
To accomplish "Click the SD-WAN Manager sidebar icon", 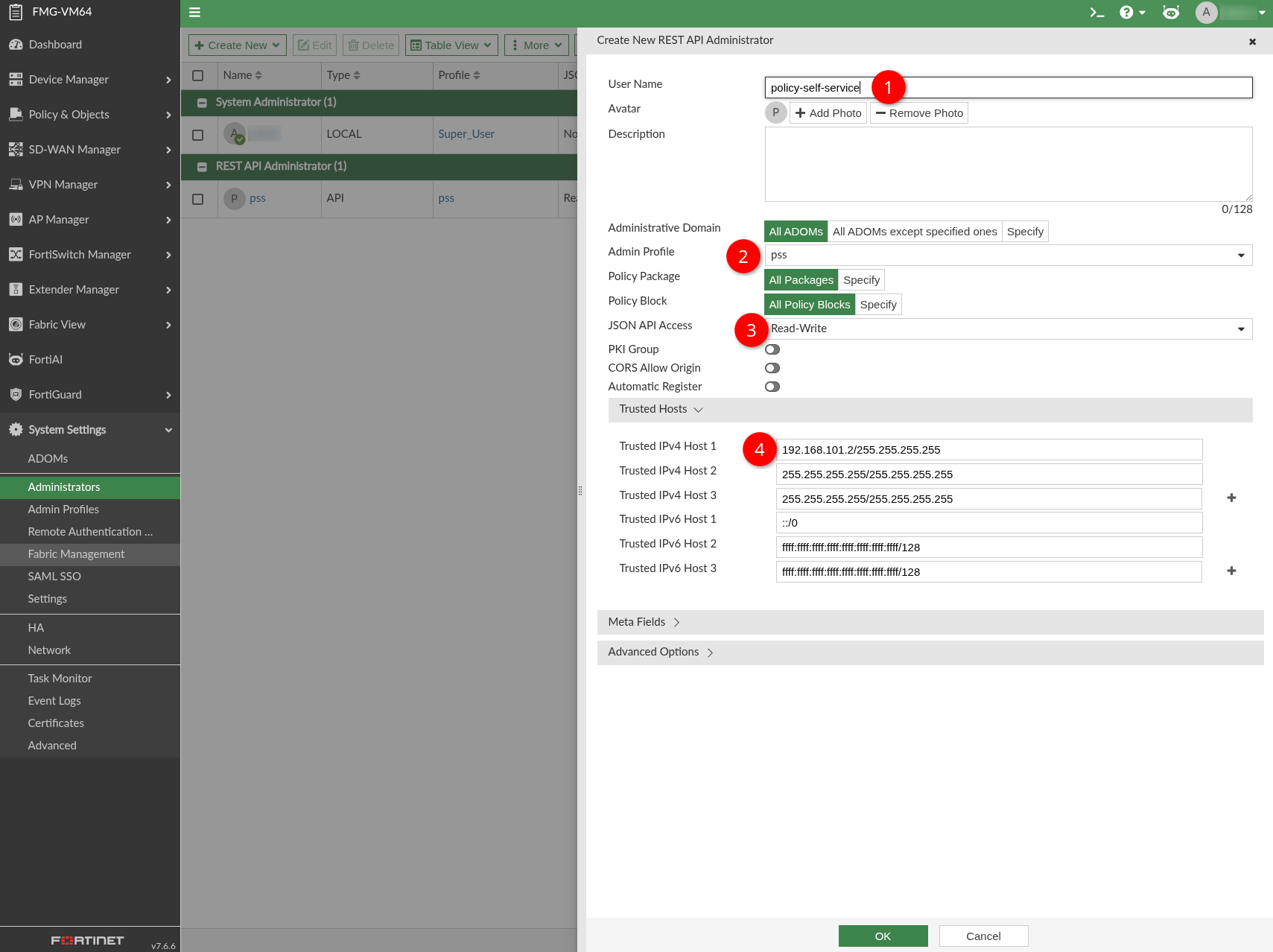I will coord(16,150).
